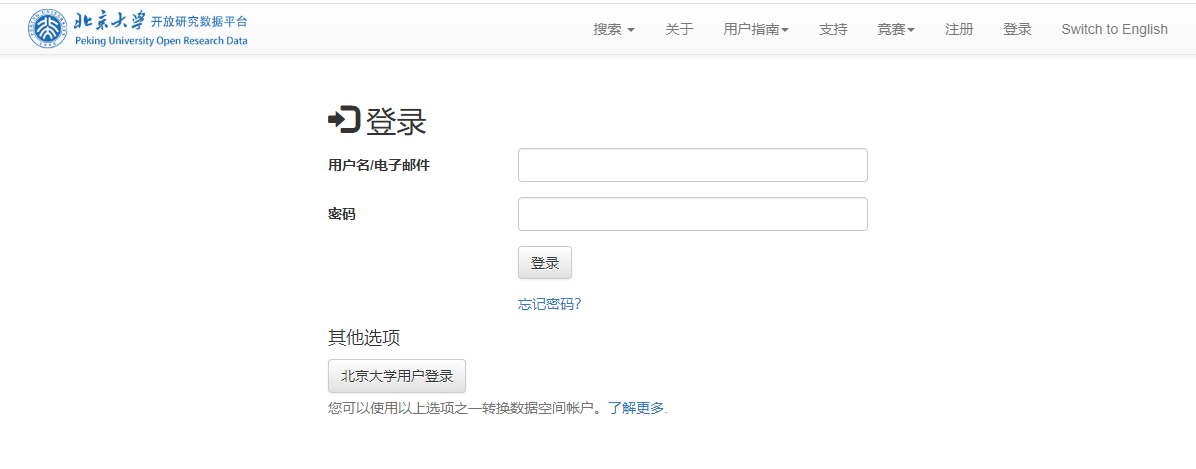Screen dimensions: 1196x469
Task: Select 注册 in the navigation bar
Action: (959, 30)
